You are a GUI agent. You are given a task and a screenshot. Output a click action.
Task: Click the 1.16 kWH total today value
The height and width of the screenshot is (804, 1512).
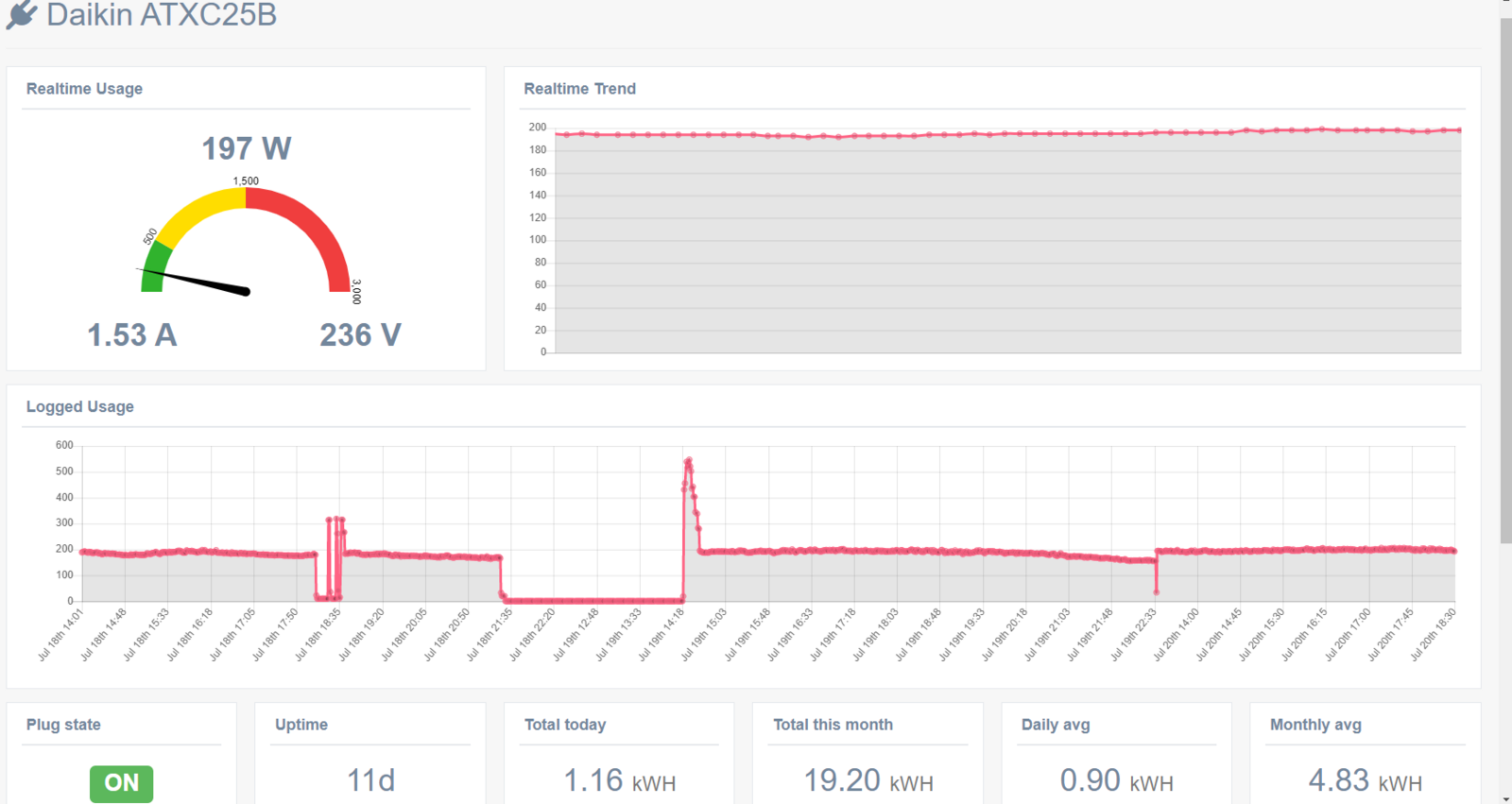(620, 780)
